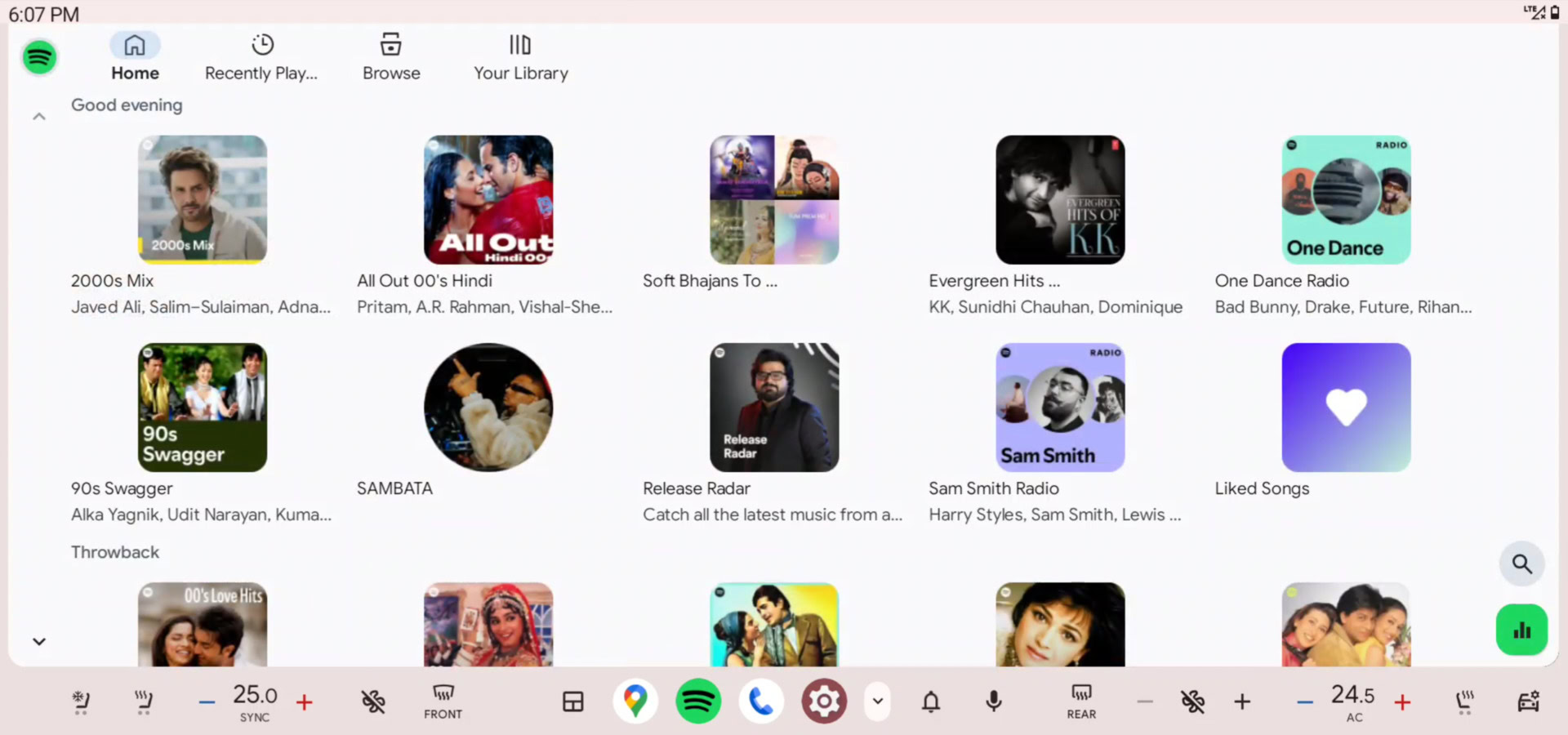
Task: Open the search magnifier button
Action: [x=1521, y=563]
